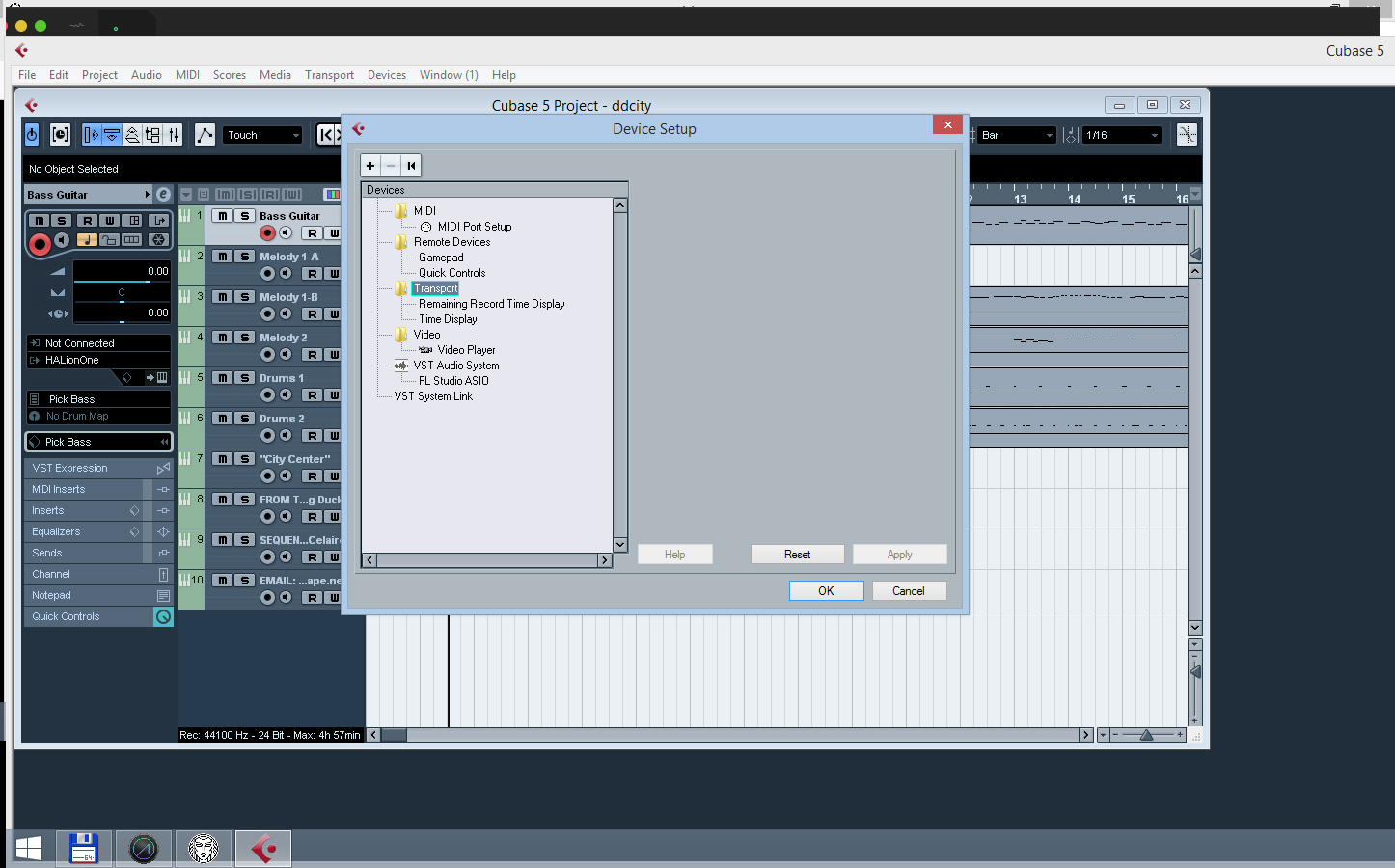
Task: Open the Devices menu
Action: 387,75
